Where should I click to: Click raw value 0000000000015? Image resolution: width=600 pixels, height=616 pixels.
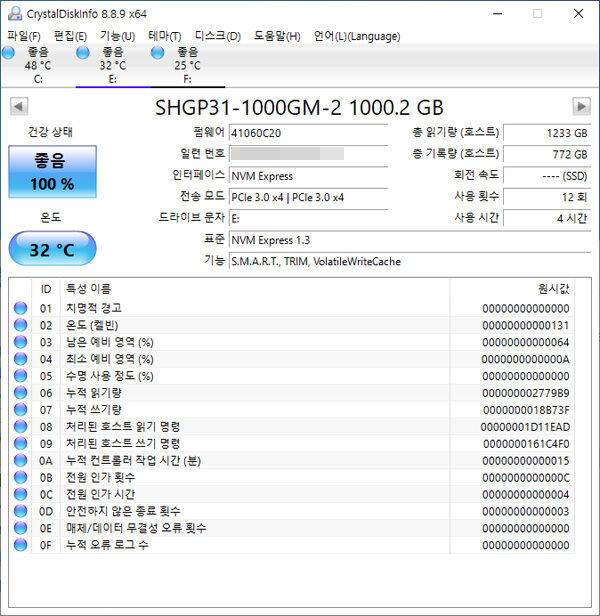(526, 460)
